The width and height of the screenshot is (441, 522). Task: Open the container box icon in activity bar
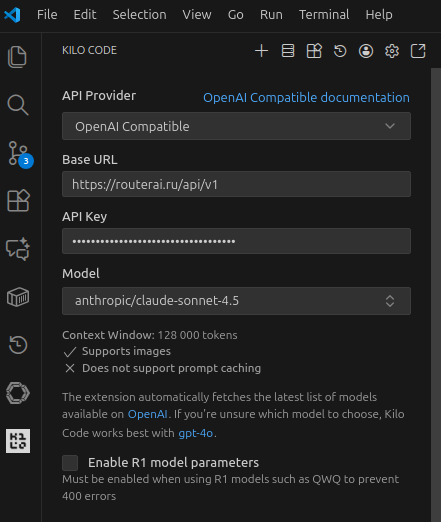tap(18, 297)
